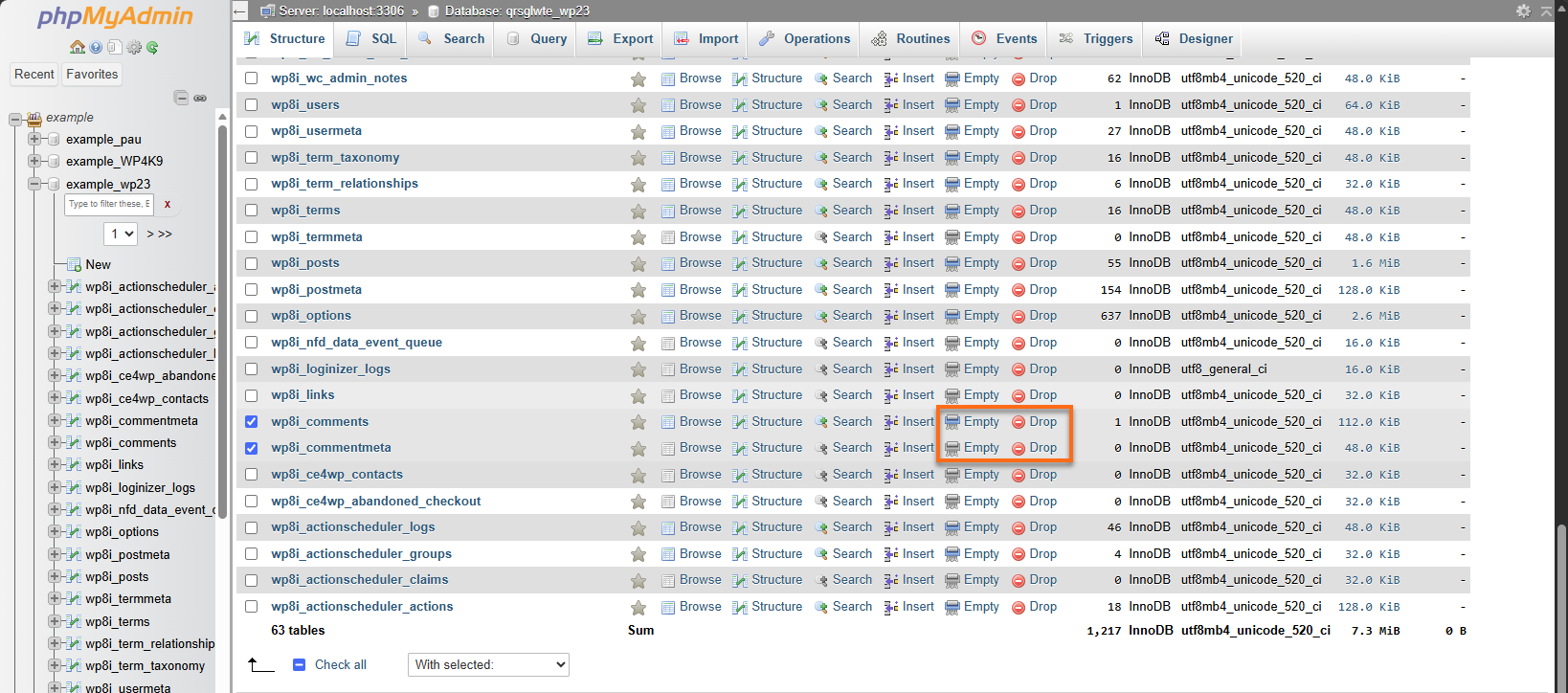Screen dimensions: 1568x693
Task: Click the collapse-all icon in navigation panel
Action: pyautogui.click(x=181, y=98)
